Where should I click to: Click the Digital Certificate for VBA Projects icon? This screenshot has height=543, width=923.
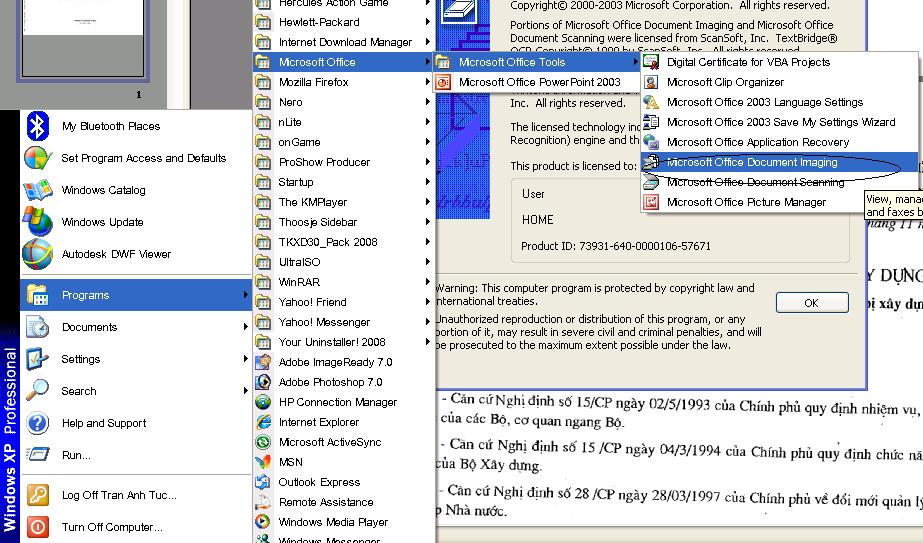[651, 62]
